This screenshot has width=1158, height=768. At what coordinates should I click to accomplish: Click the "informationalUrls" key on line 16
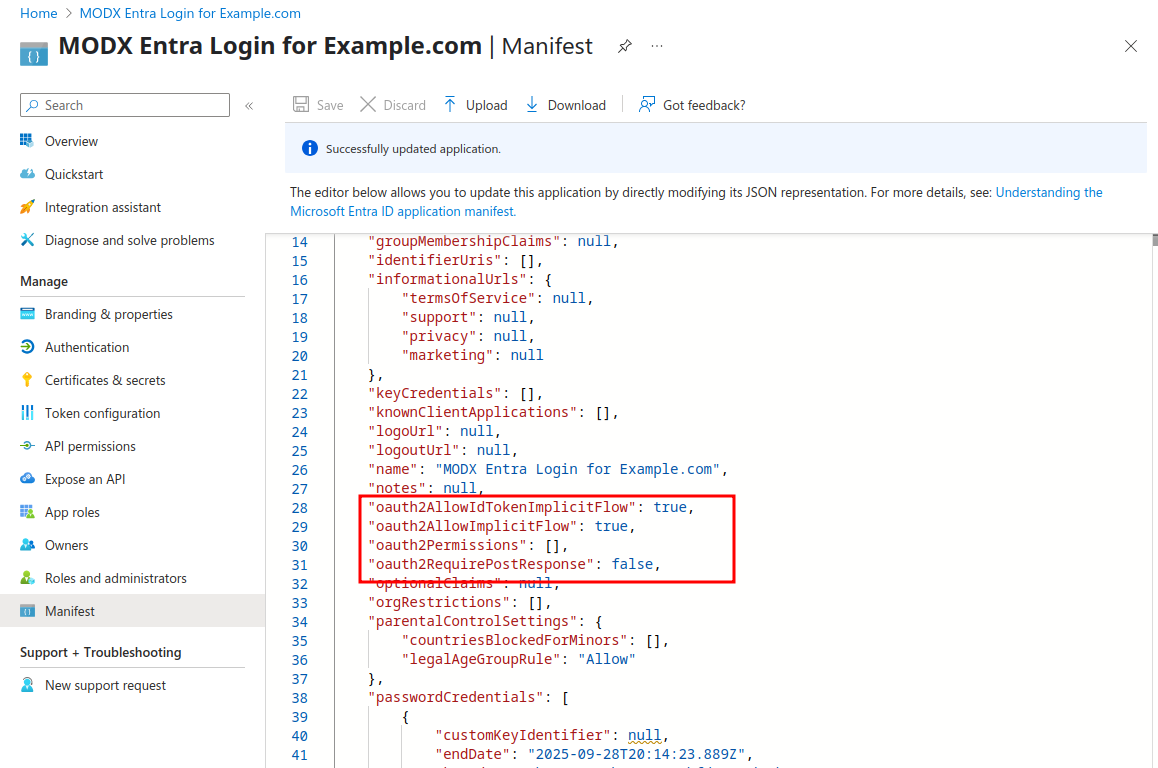tap(448, 279)
